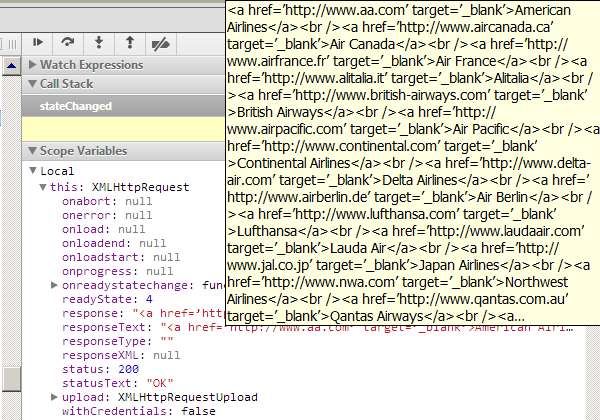This screenshot has height=420, width=600.
Task: Click the left scrollbar thumb
Action: click(x=11, y=379)
